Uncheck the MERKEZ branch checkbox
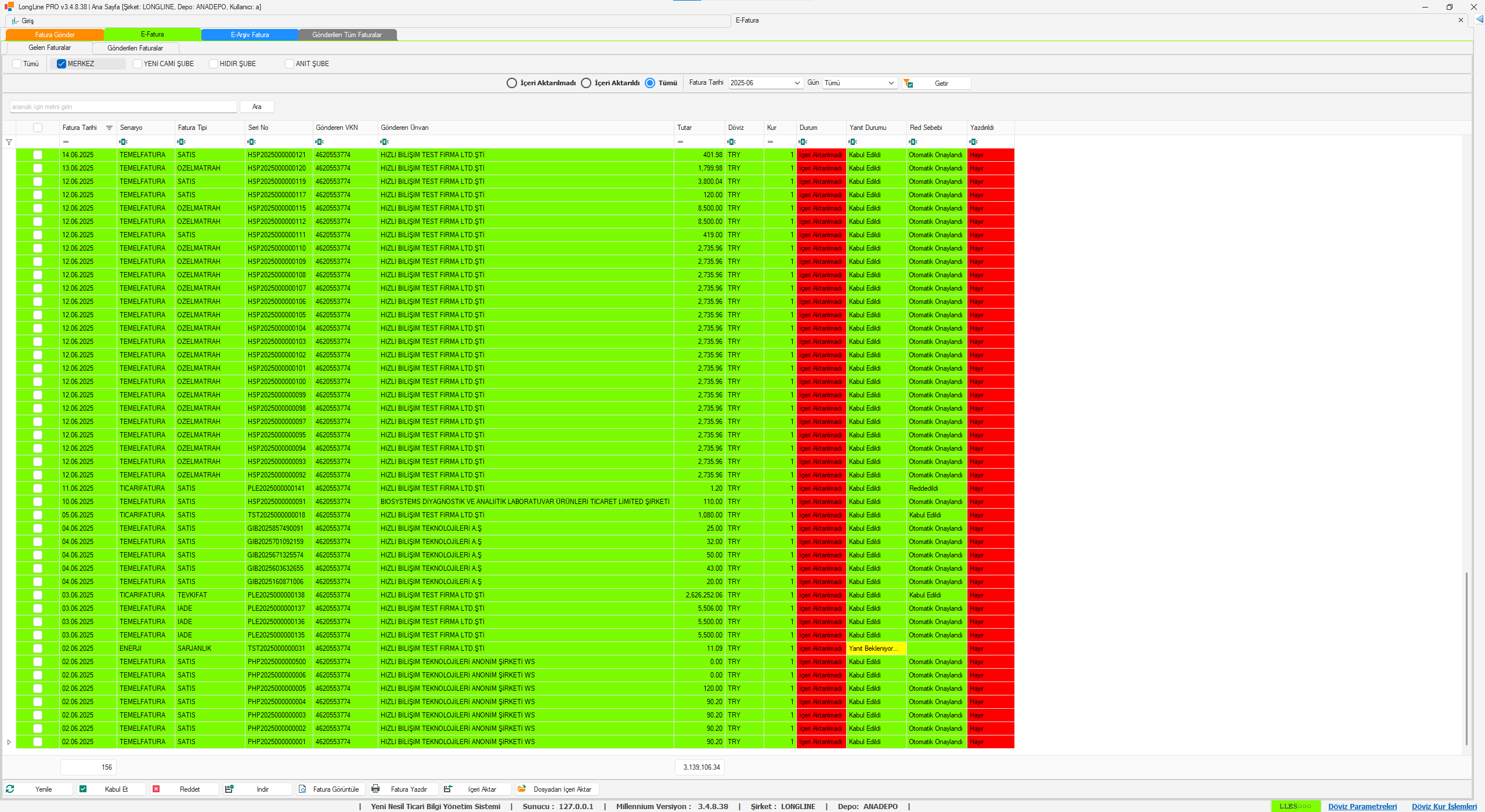Viewport: 1485px width, 812px height. coord(61,64)
